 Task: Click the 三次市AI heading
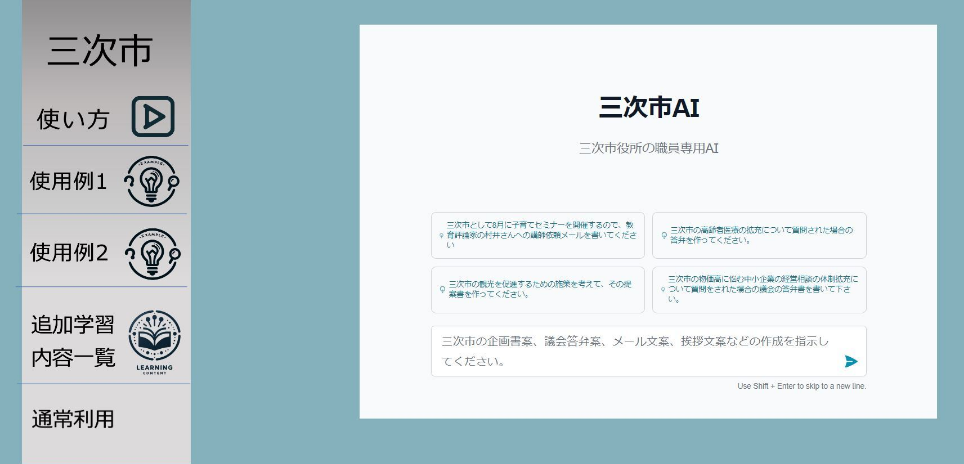click(x=648, y=108)
